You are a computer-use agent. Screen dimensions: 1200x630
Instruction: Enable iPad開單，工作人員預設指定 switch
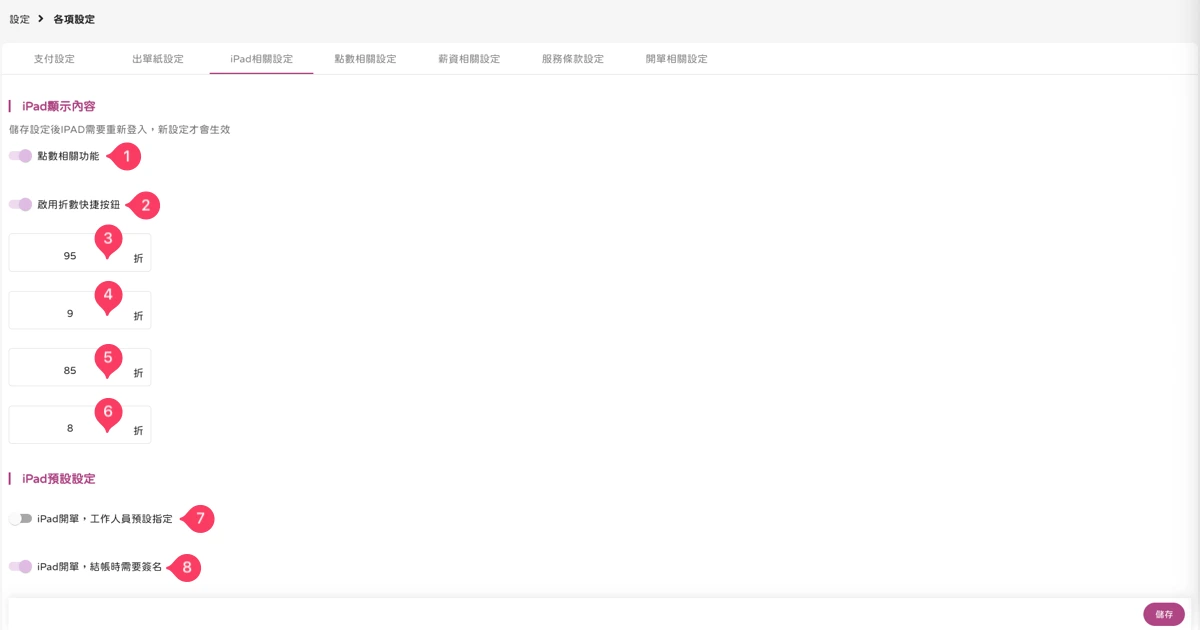click(20, 519)
